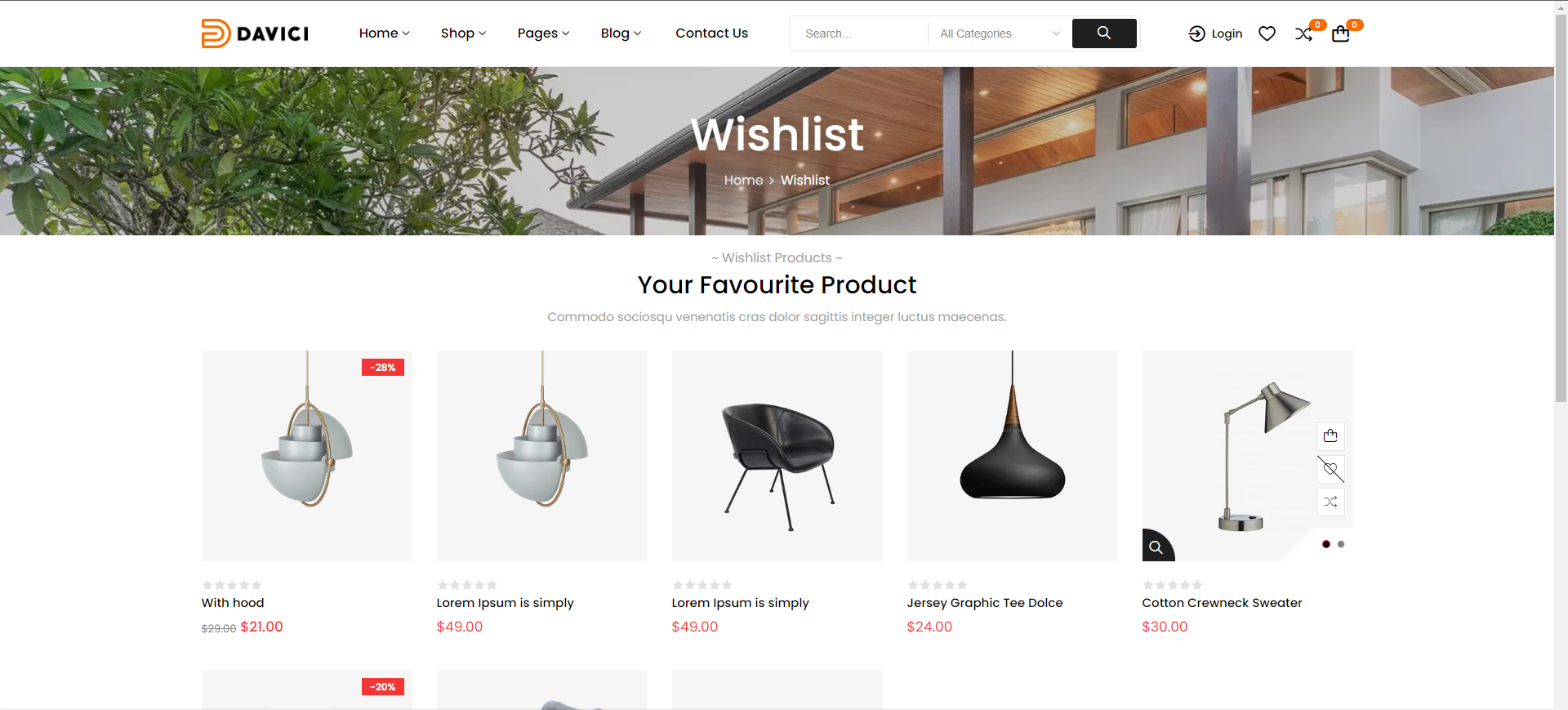Click the Home breadcrumb link
Image resolution: width=1568 pixels, height=710 pixels.
pyautogui.click(x=743, y=180)
